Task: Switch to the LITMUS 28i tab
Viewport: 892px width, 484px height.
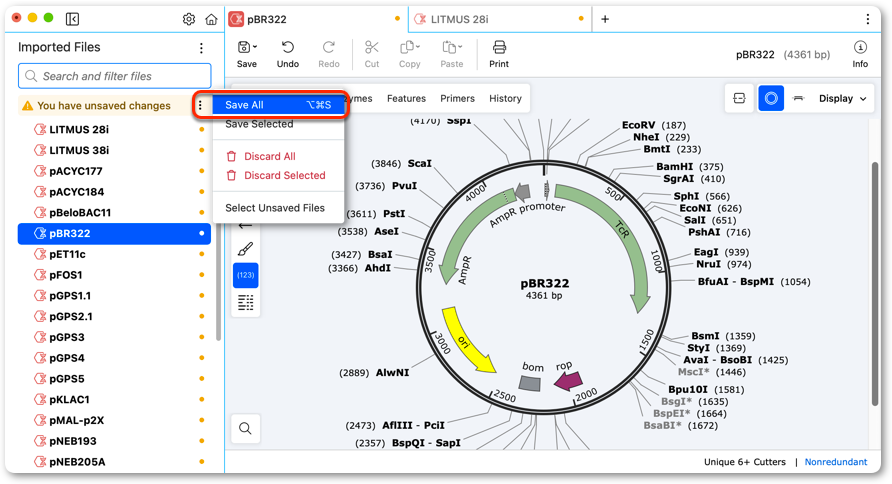Action: pyautogui.click(x=459, y=19)
